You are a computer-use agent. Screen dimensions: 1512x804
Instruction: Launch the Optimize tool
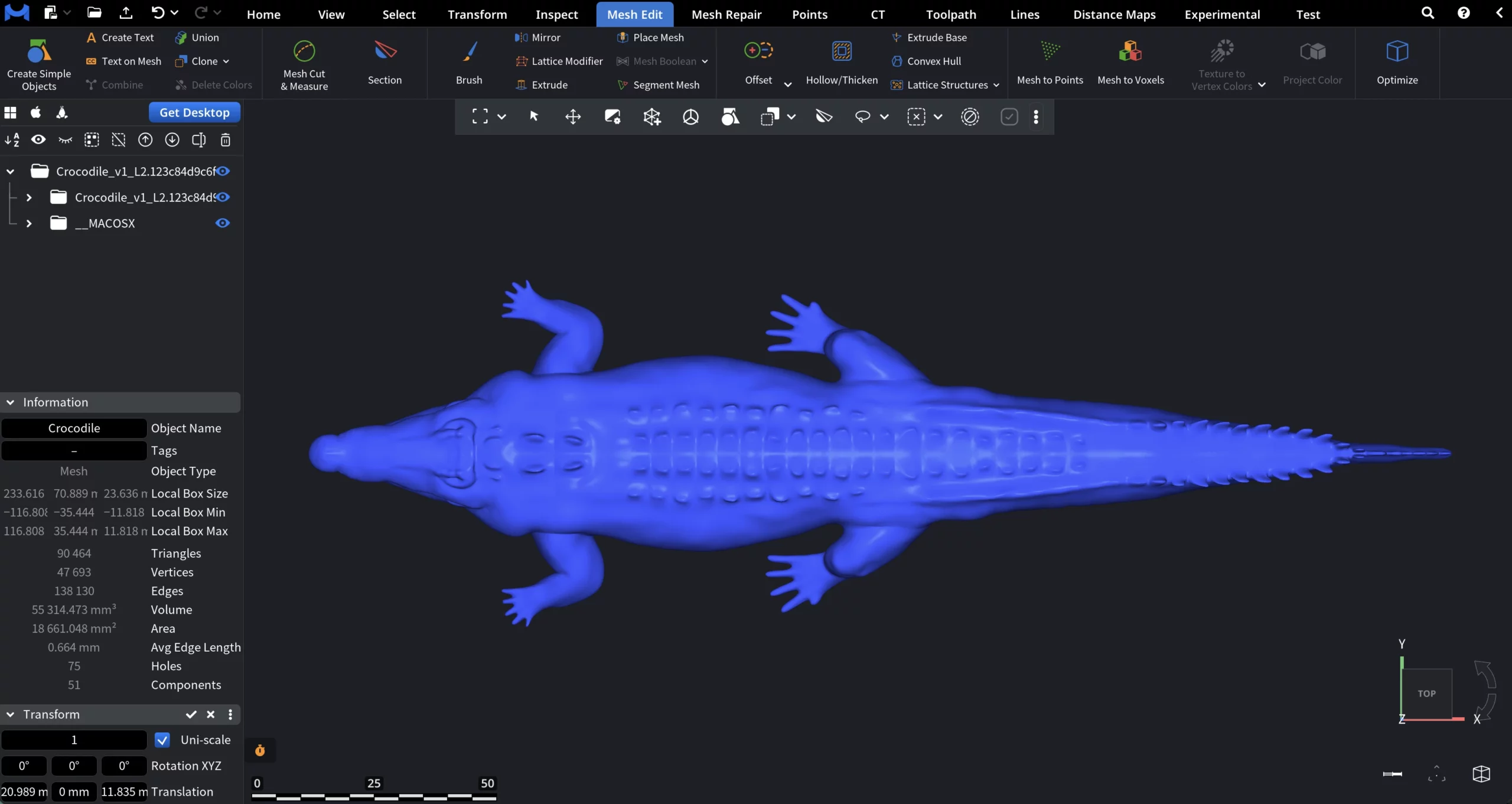(x=1397, y=51)
